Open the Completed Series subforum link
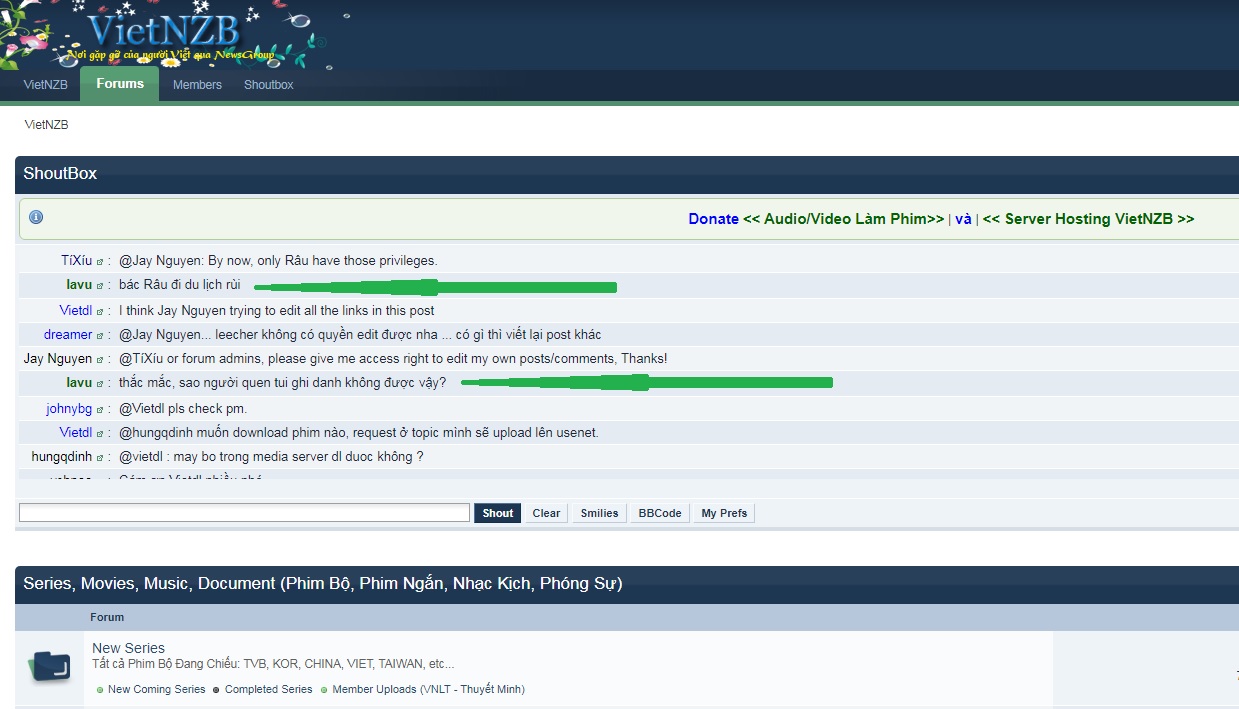Image resolution: width=1239 pixels, height=709 pixels. click(268, 689)
